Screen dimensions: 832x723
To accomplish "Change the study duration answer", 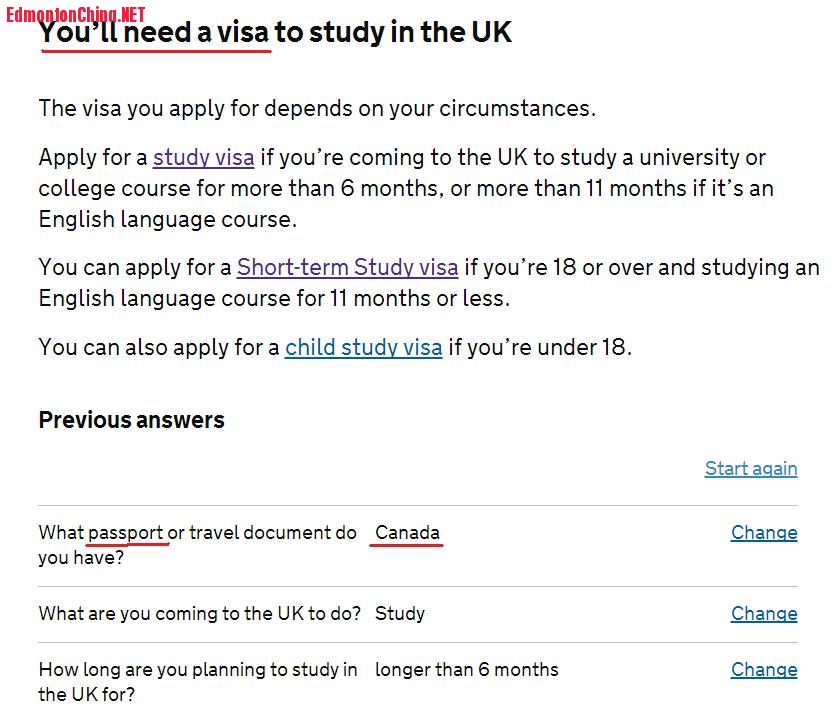I will 763,670.
